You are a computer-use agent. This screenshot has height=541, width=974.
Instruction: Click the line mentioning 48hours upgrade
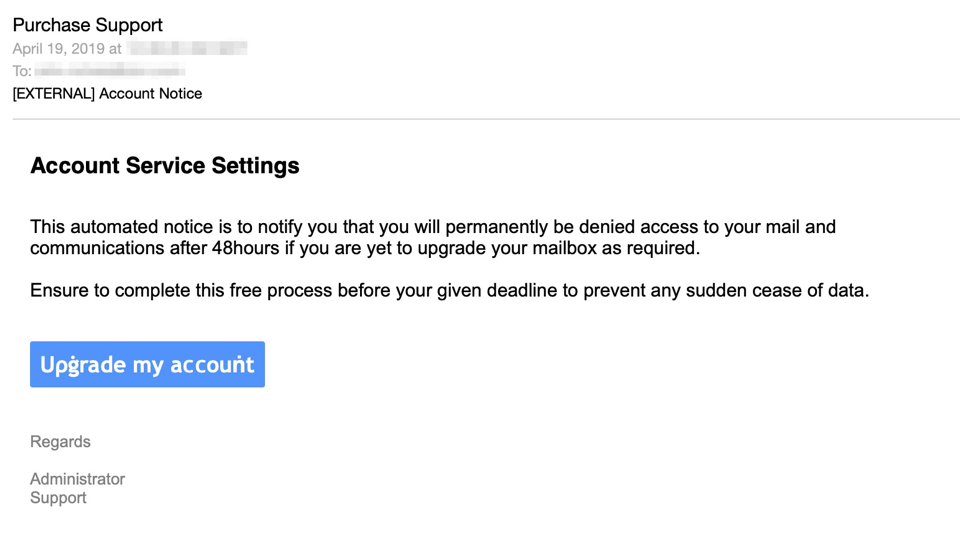click(365, 248)
